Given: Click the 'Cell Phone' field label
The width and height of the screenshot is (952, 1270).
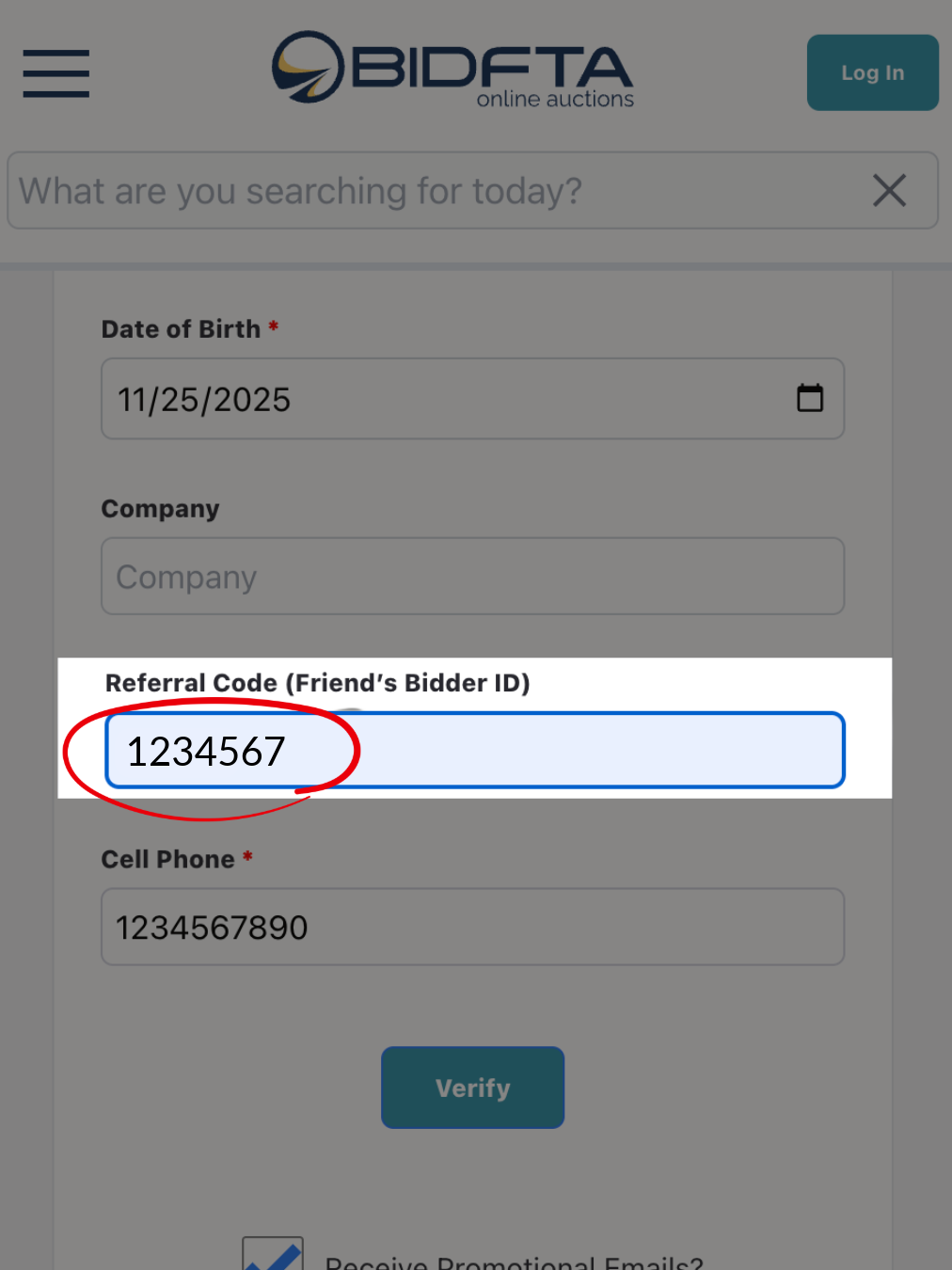Looking at the screenshot, I should (167, 860).
